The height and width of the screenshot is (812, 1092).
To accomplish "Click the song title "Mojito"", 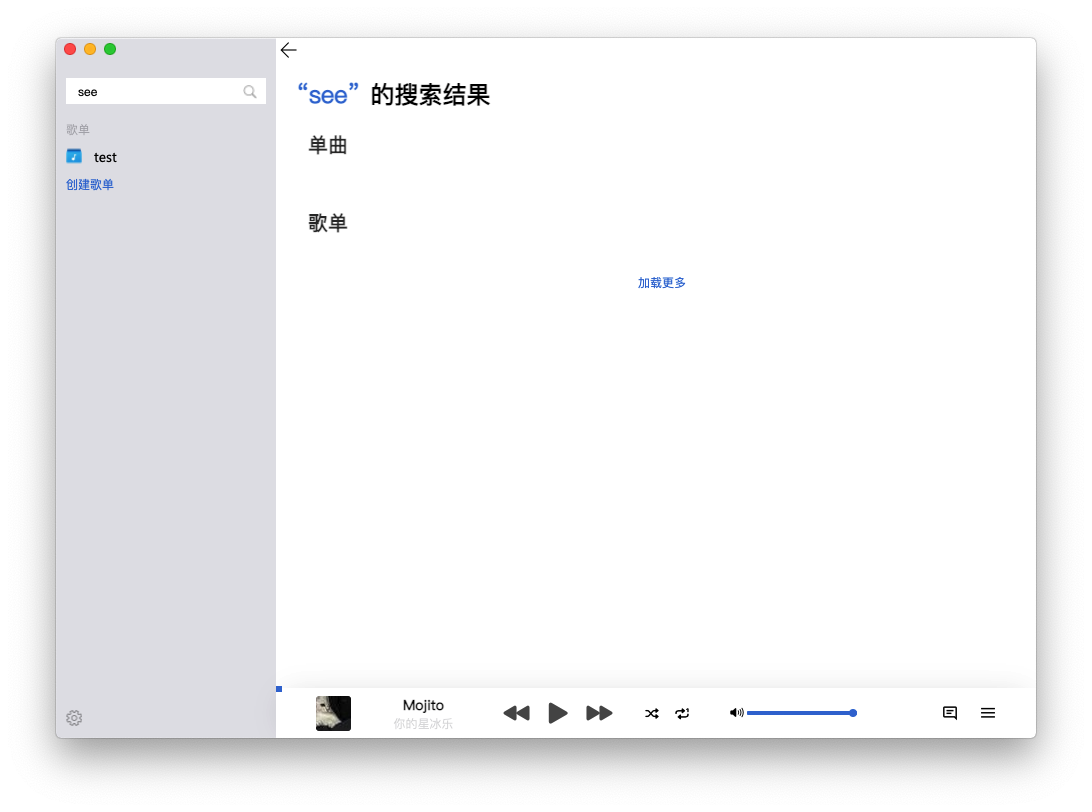I will coord(423,705).
